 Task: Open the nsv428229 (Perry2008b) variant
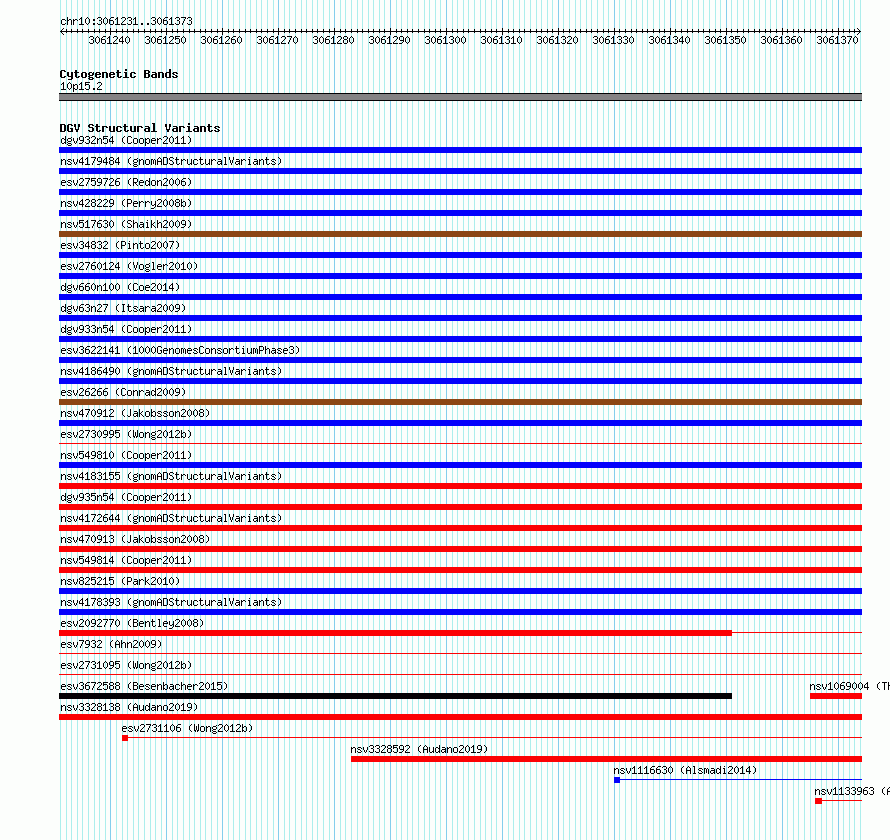(126, 203)
